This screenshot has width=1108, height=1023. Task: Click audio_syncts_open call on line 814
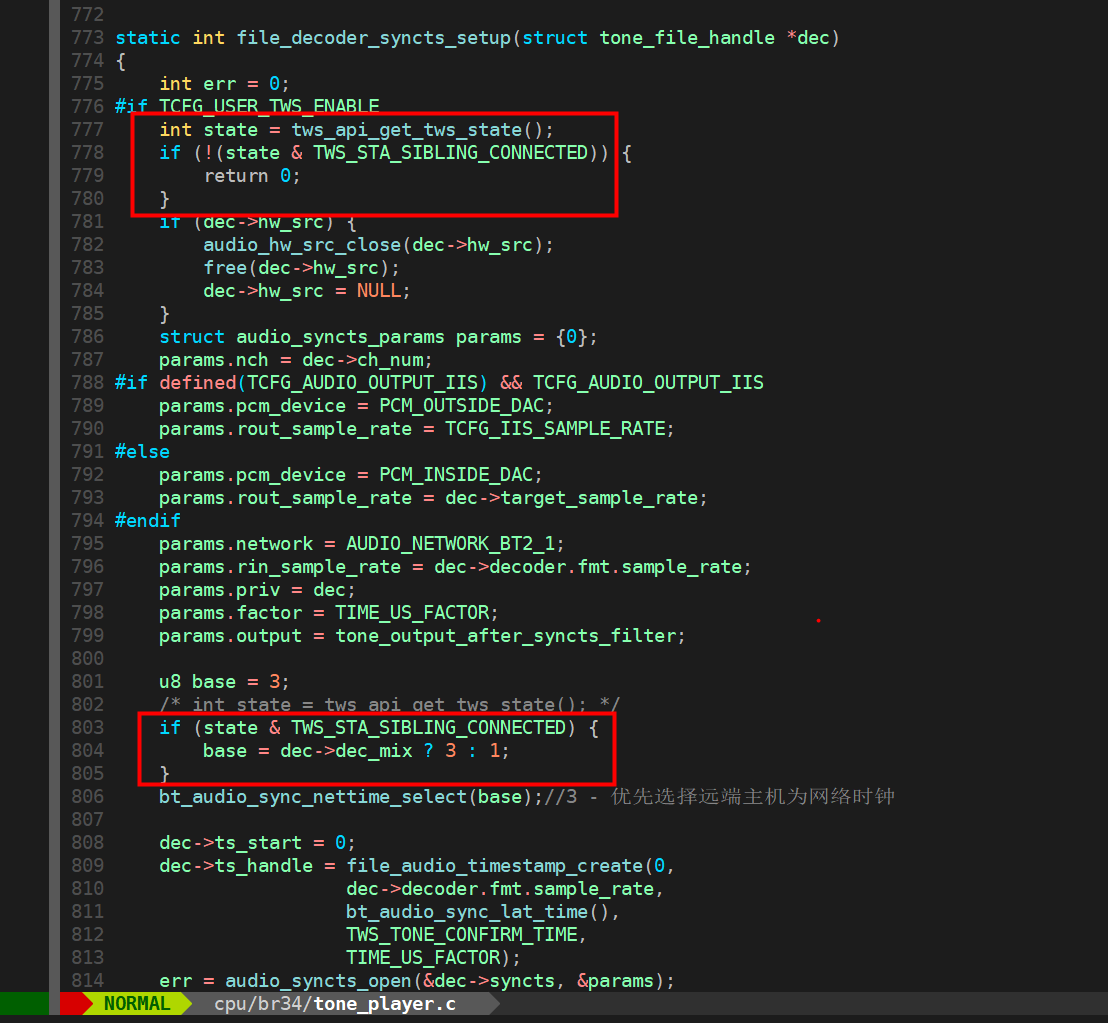[x=318, y=981]
